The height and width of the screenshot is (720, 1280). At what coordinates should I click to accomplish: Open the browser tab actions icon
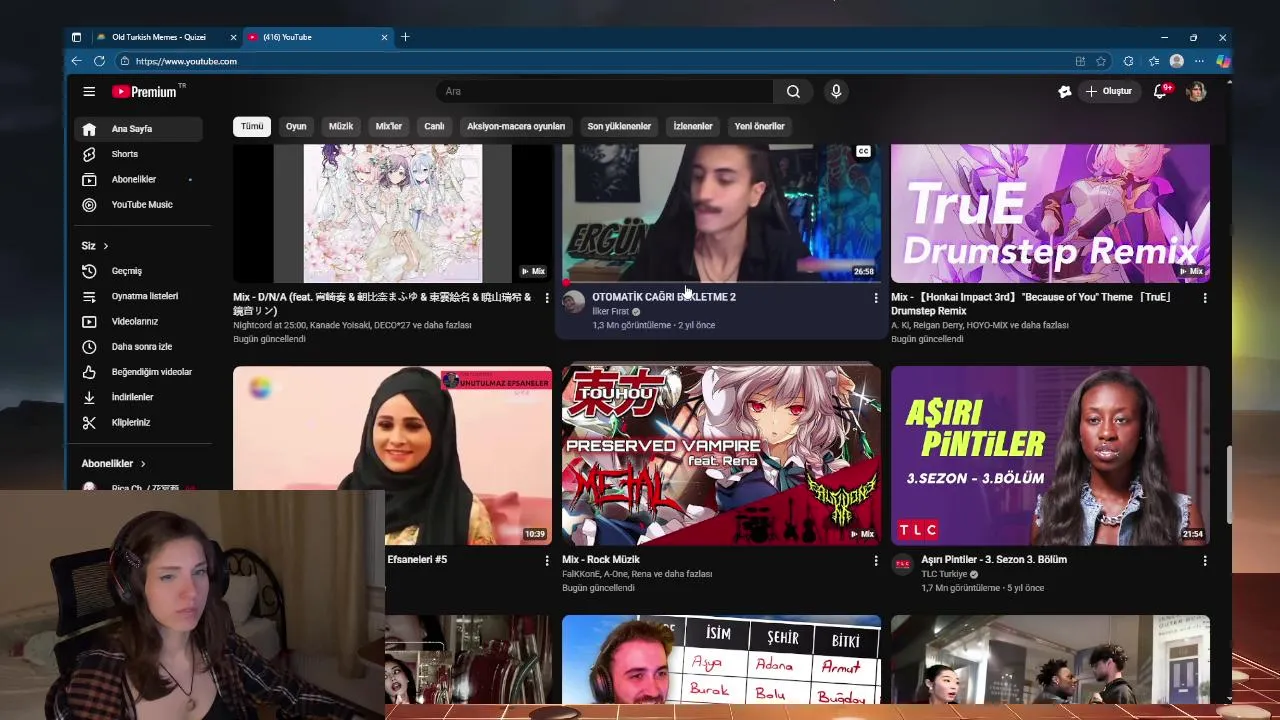click(76, 37)
